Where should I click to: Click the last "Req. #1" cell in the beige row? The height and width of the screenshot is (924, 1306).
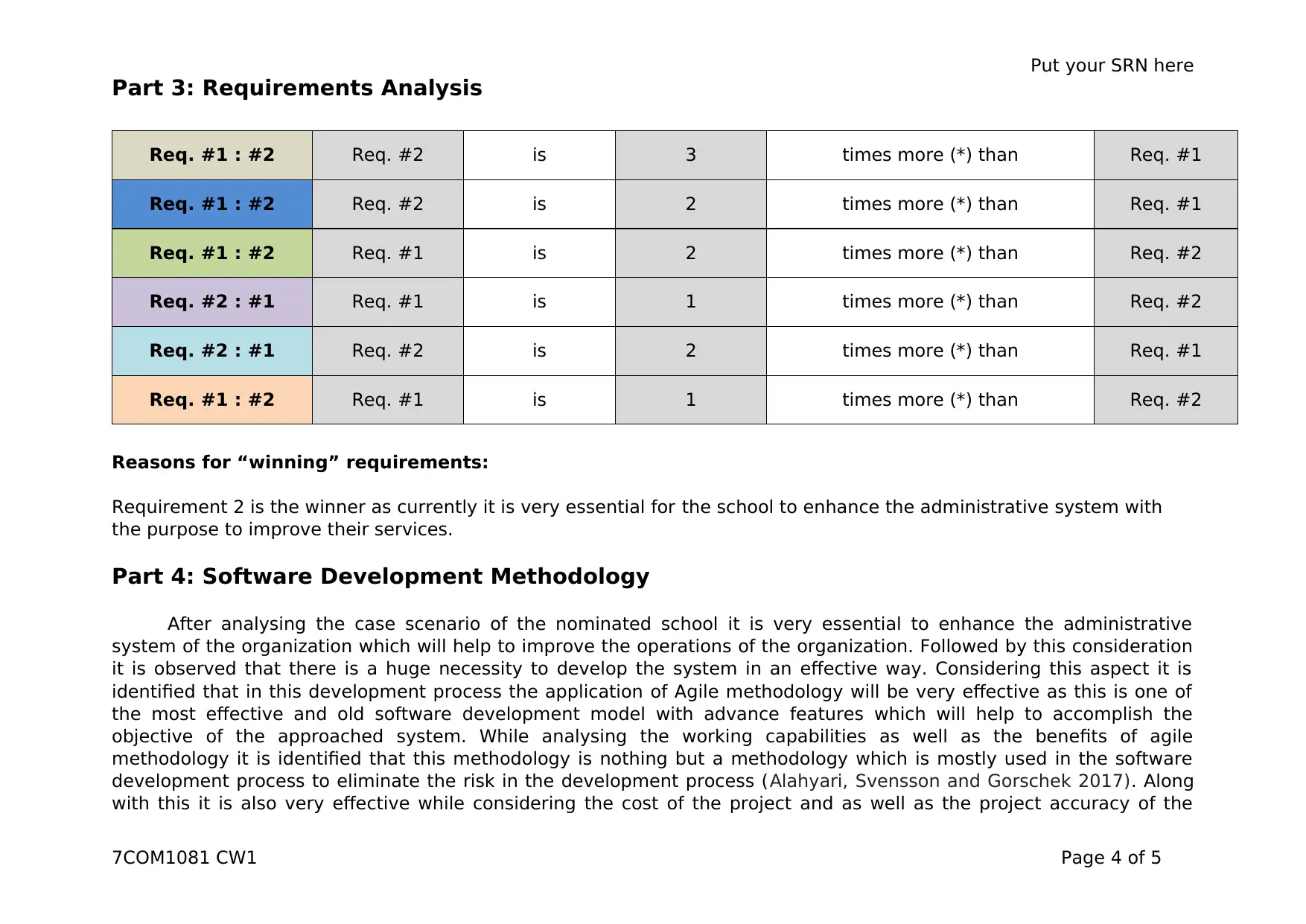1166,155
